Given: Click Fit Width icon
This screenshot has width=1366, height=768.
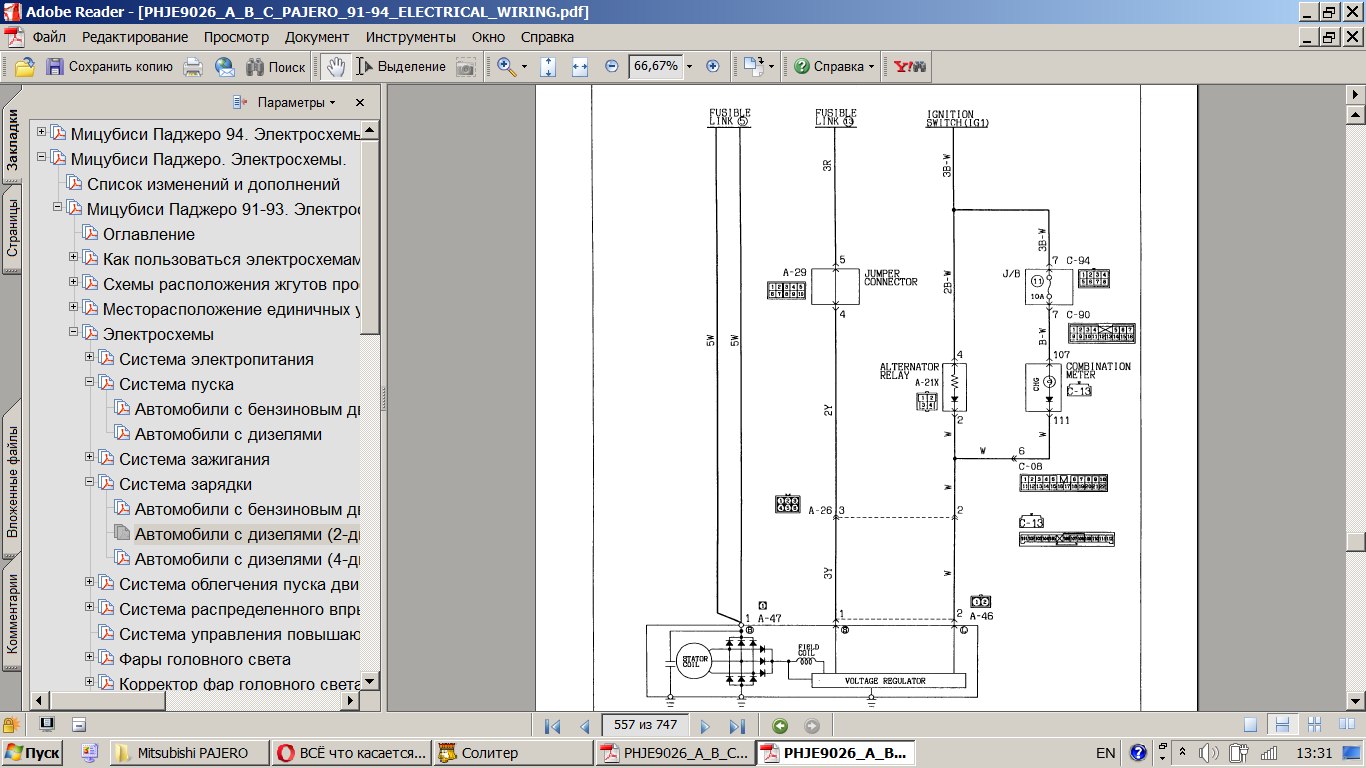Looking at the screenshot, I should click(580, 67).
